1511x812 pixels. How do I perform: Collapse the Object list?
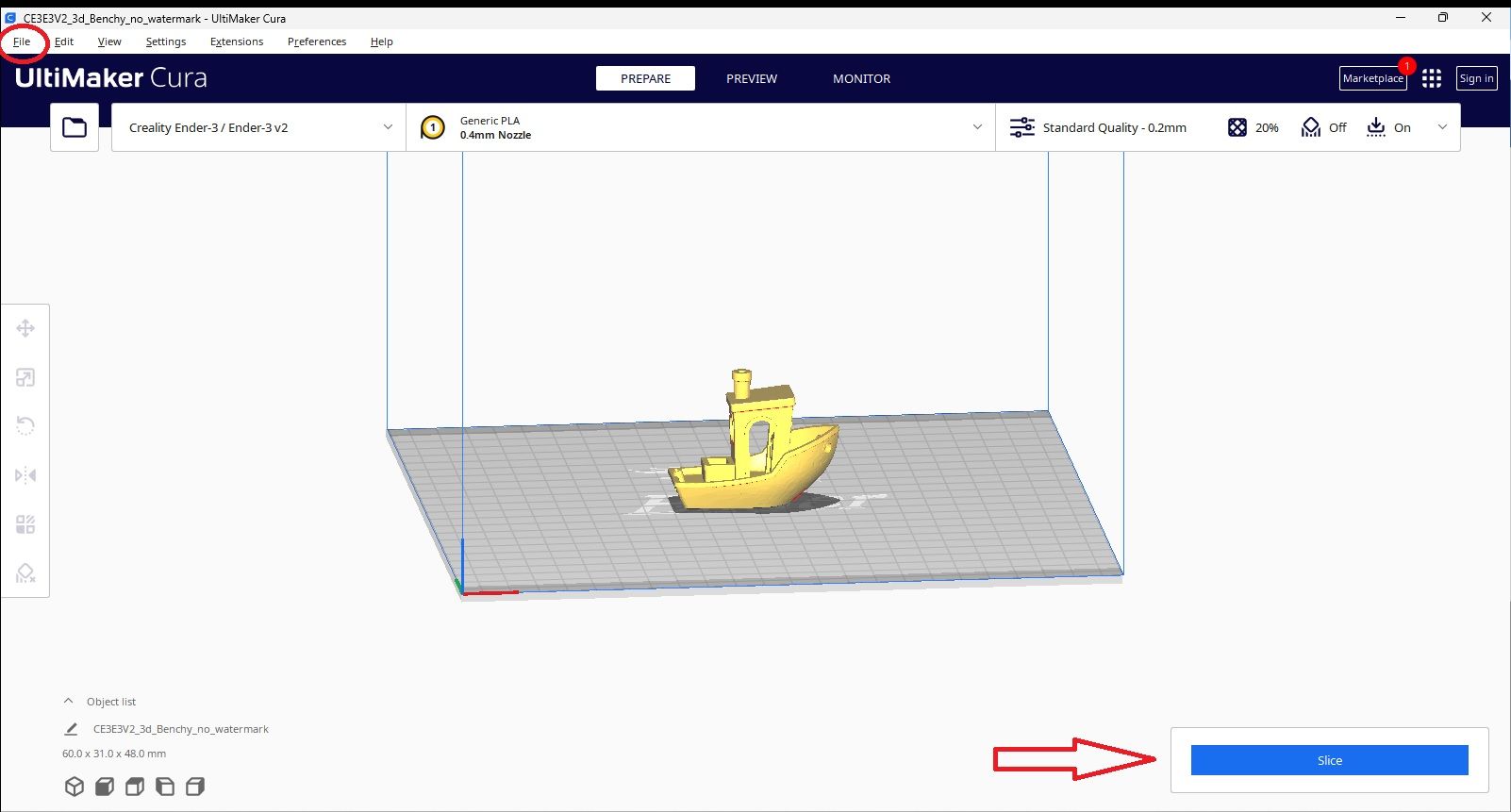coord(68,701)
